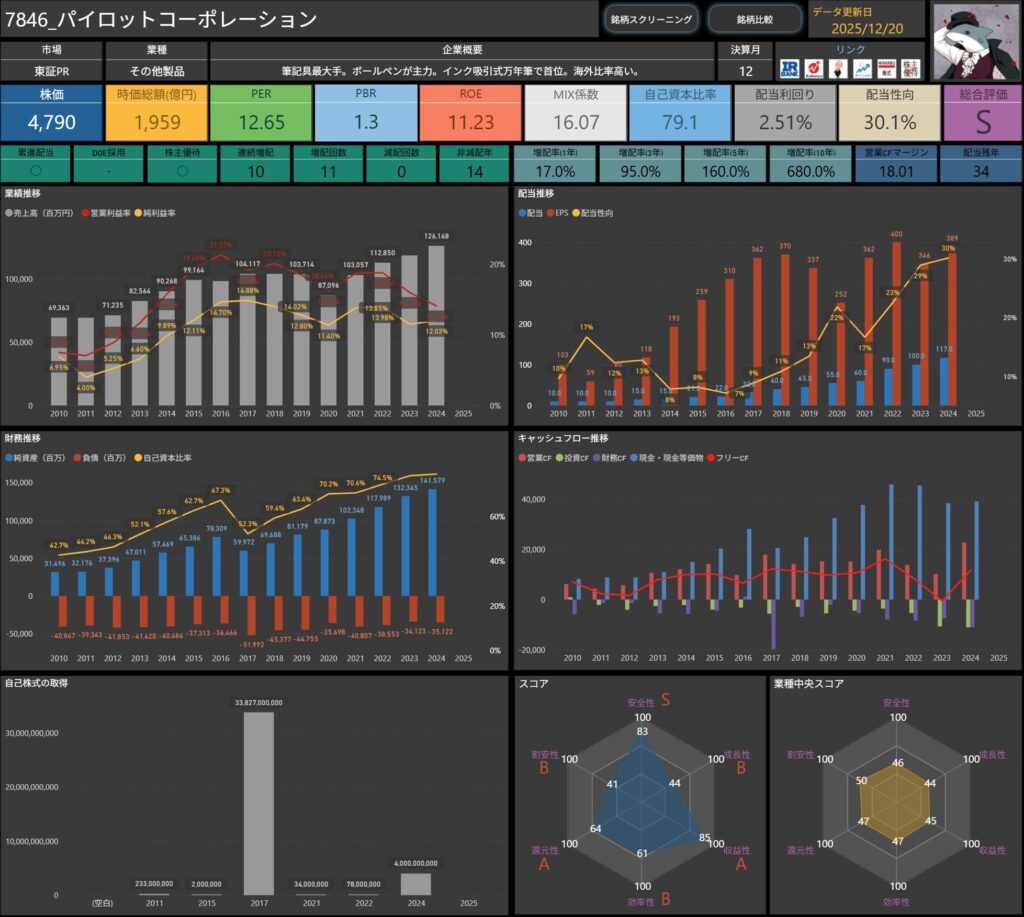1024x917 pixels.
Task: Click the 株主優待 link icon
Action: pyautogui.click(x=909, y=68)
